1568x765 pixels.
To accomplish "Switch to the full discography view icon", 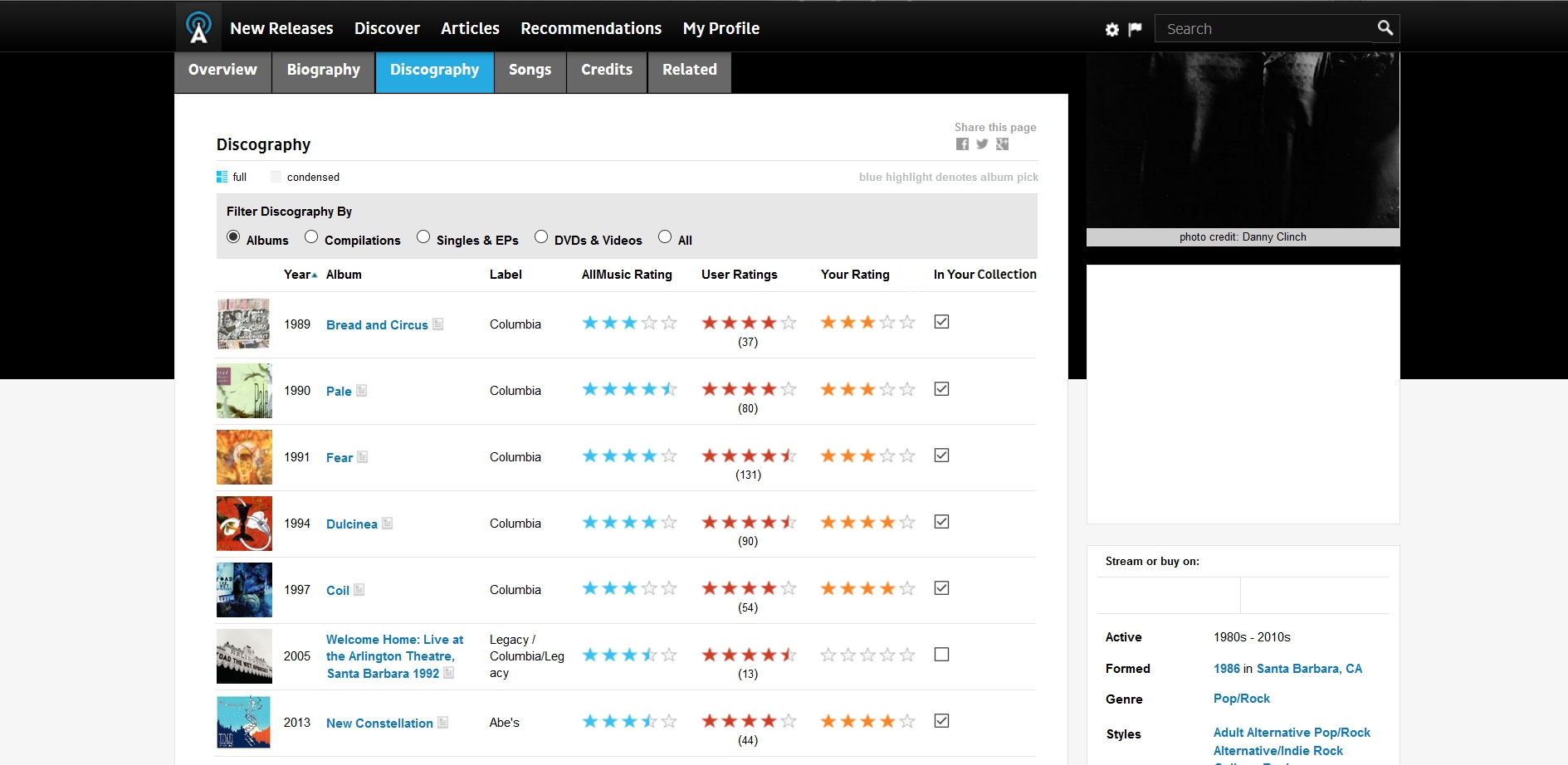I will [222, 177].
